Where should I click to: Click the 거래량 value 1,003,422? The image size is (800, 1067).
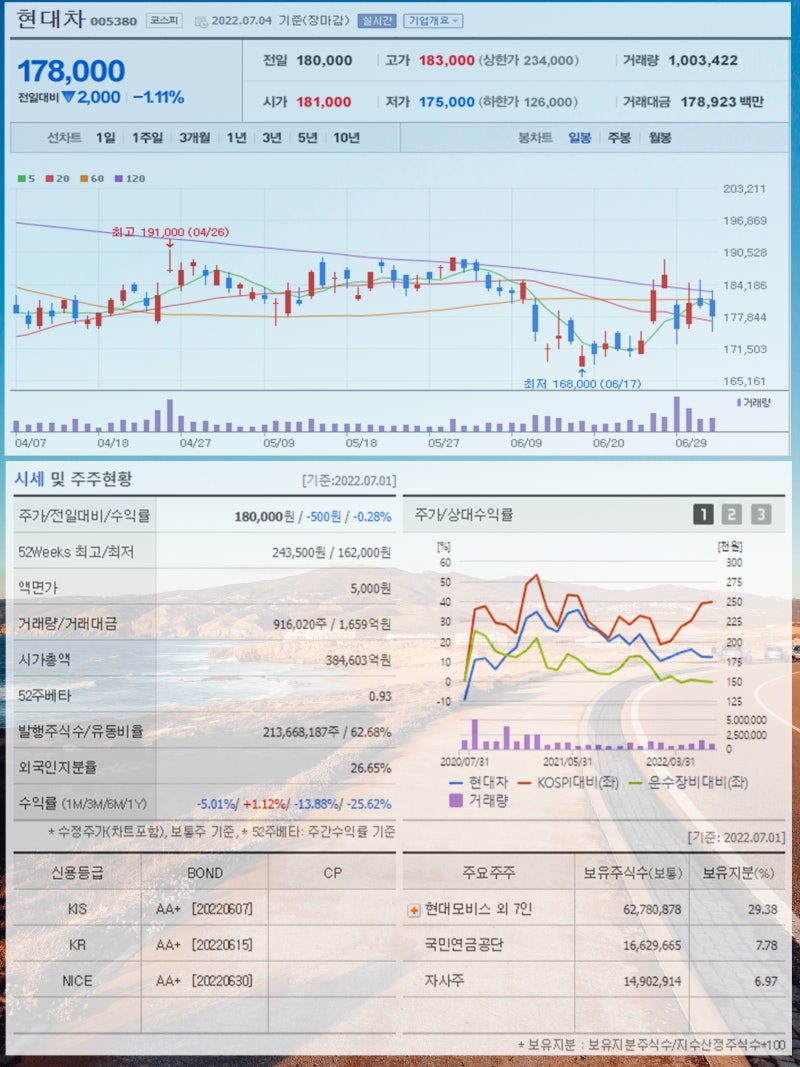(703, 61)
